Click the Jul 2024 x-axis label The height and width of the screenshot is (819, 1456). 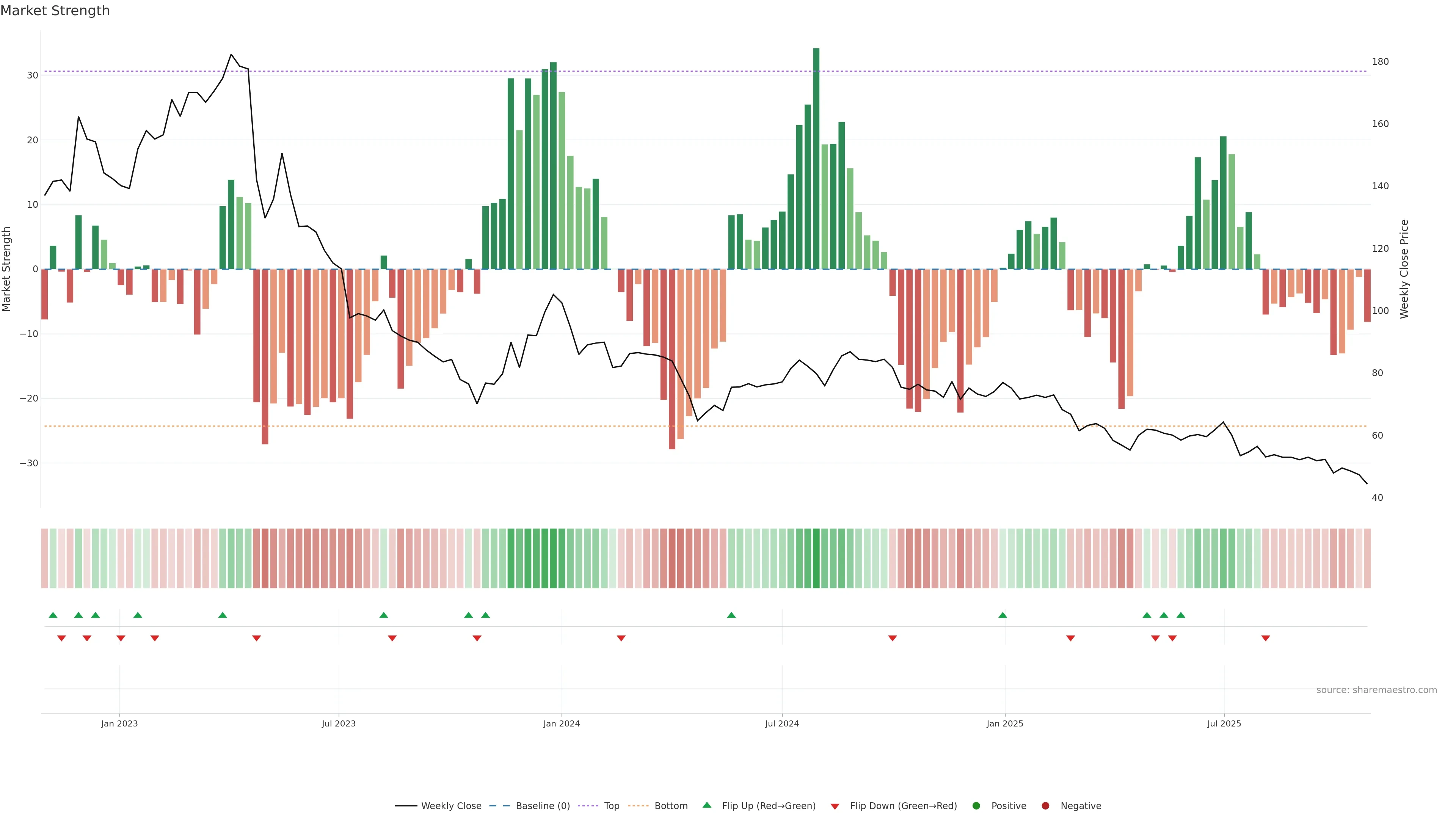pos(782,723)
